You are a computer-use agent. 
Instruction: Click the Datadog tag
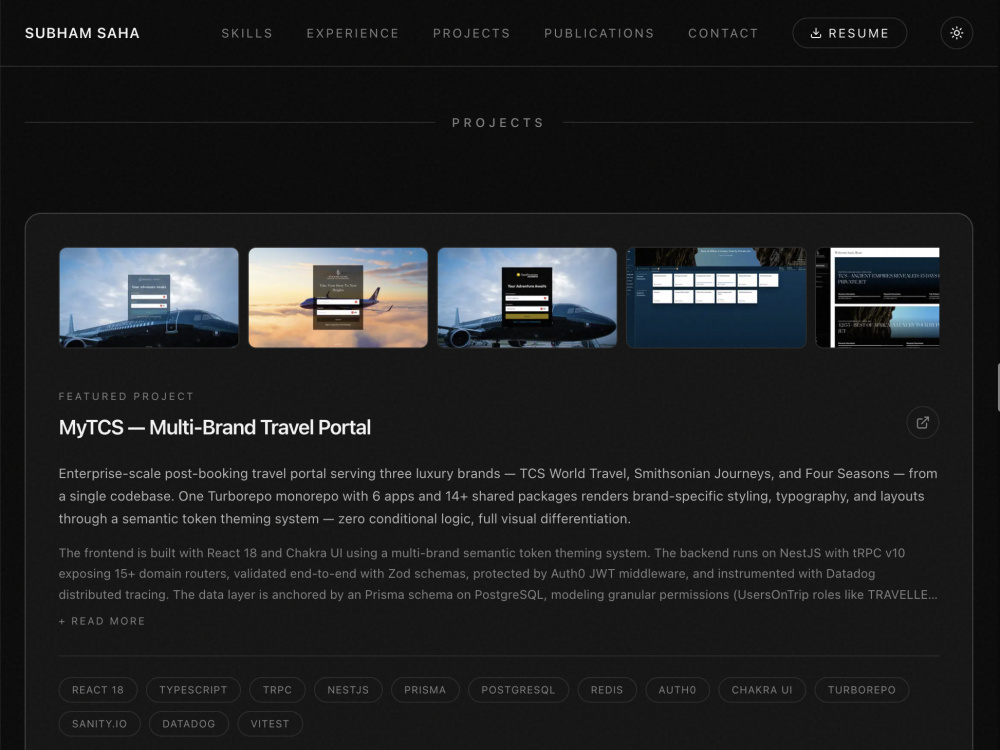coord(189,724)
